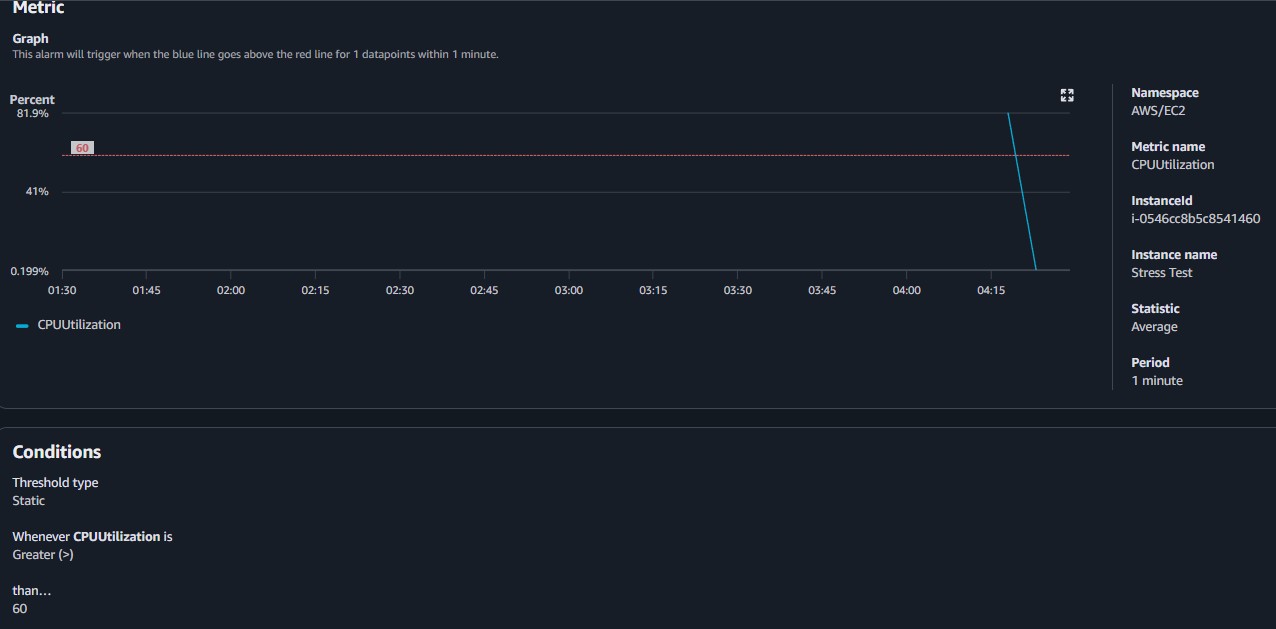The width and height of the screenshot is (1276, 629).
Task: Expand the metric graph to fullscreen
Action: (1066, 95)
